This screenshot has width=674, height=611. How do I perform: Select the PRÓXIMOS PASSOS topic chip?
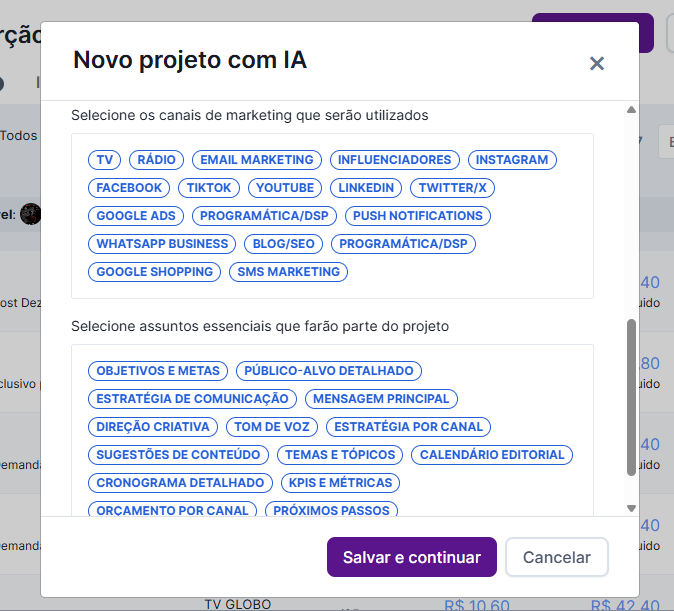pos(331,509)
